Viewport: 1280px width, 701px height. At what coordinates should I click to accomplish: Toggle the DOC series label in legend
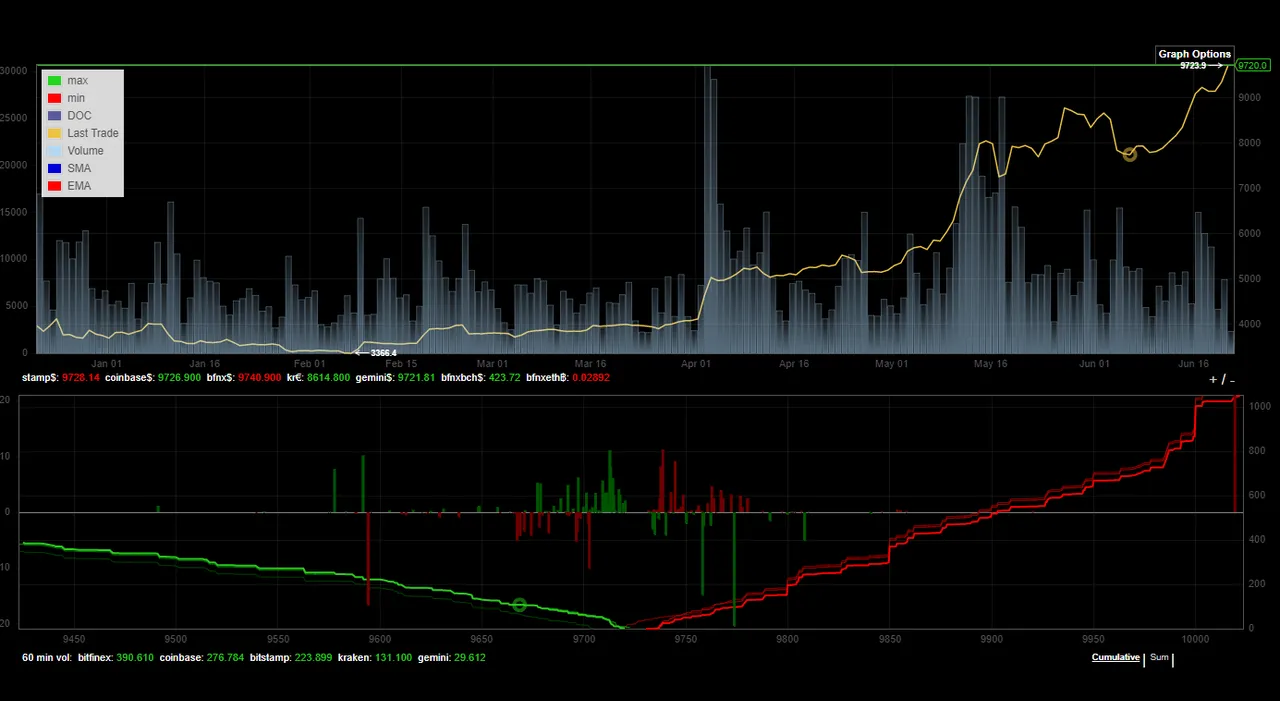79,116
